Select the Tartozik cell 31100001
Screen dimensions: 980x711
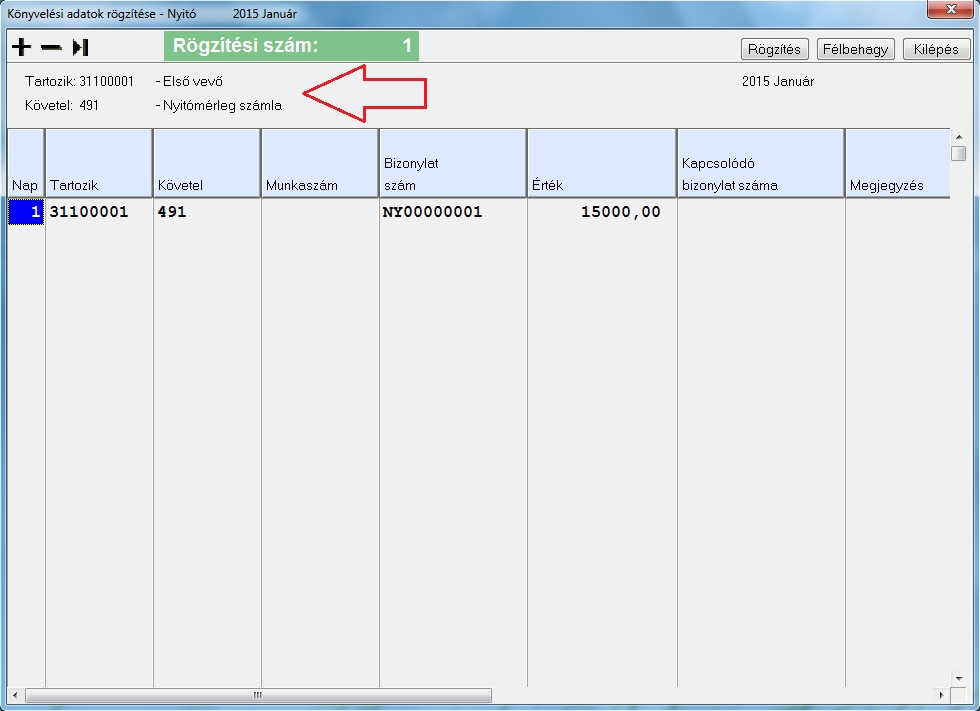pos(98,212)
